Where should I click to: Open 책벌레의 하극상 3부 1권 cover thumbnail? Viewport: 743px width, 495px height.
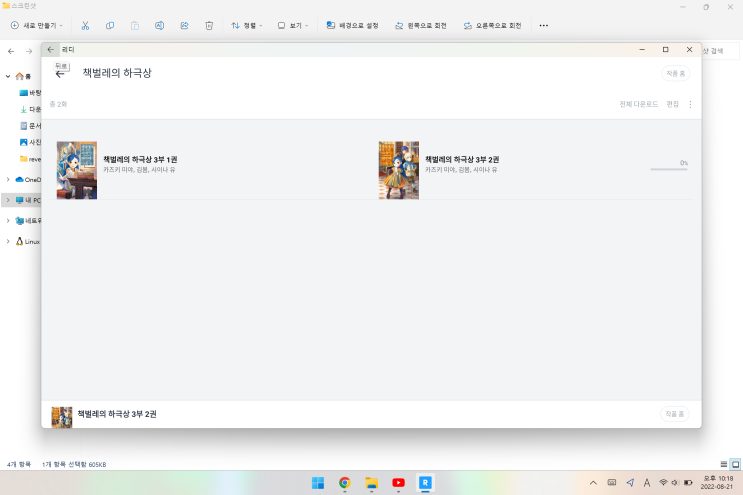[x=77, y=170]
